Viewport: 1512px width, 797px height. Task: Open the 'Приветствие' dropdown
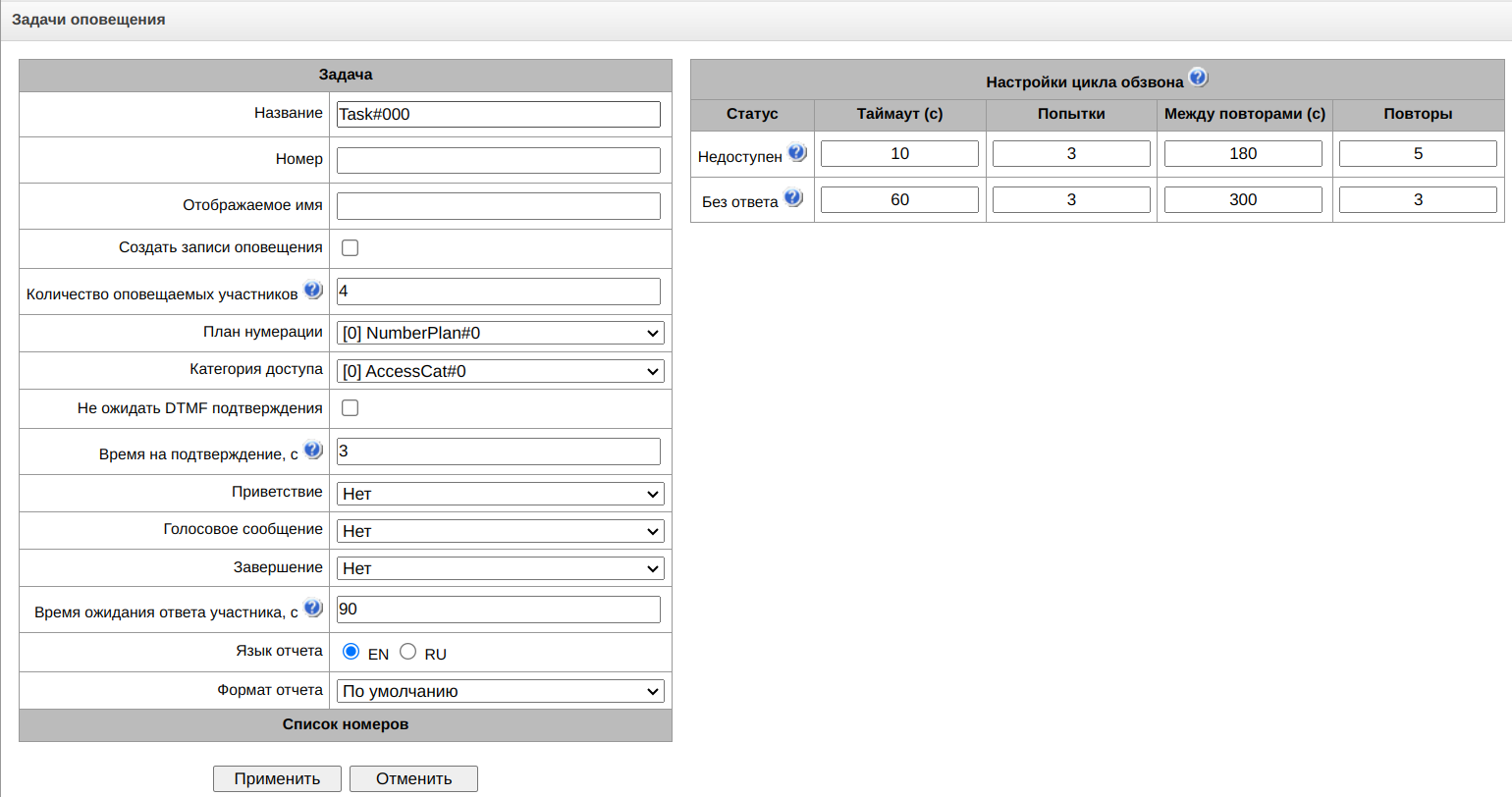pyautogui.click(x=500, y=494)
